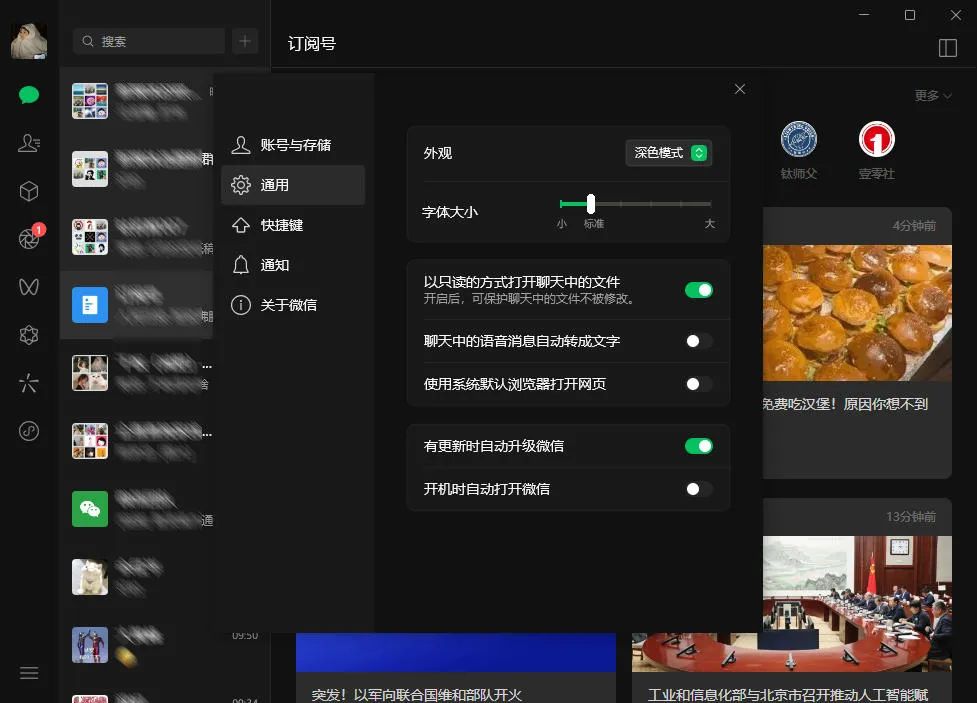Open the white cat avatar chat
The image size is (977, 703).
click(136, 577)
